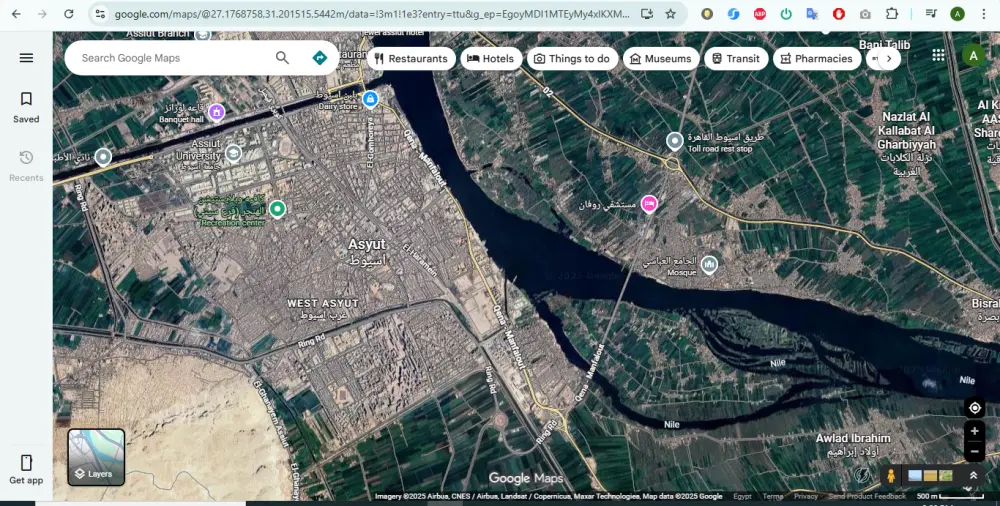Select the Pharmacies chip

[817, 59]
